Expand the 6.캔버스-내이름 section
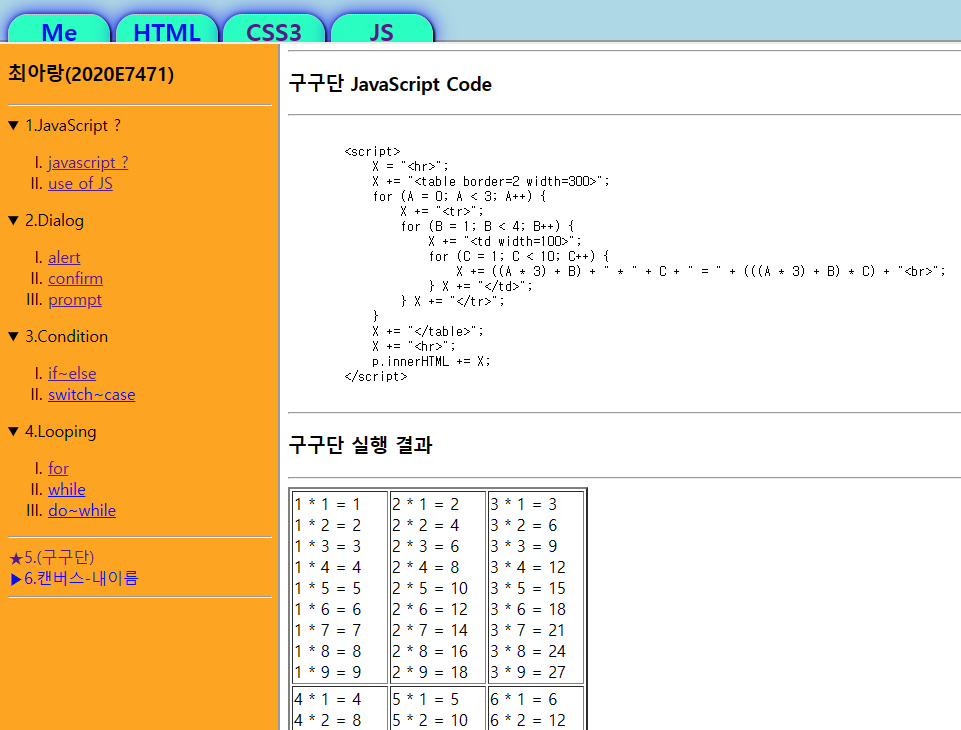 coord(74,578)
